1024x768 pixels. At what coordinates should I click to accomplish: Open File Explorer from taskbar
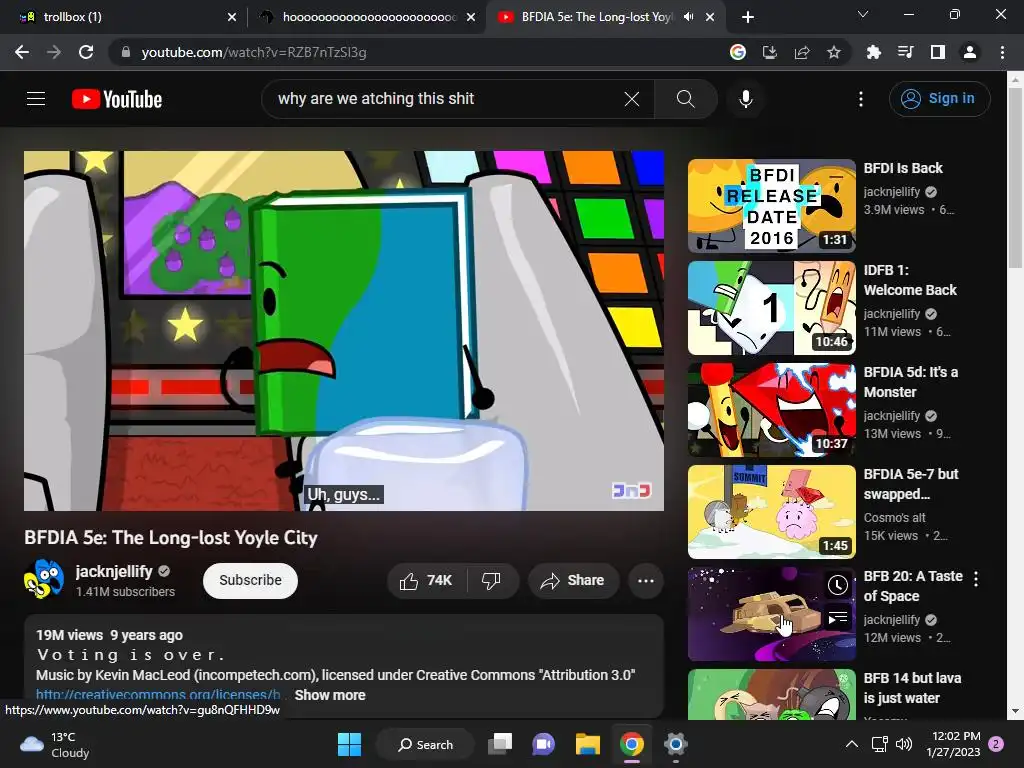pyautogui.click(x=588, y=744)
